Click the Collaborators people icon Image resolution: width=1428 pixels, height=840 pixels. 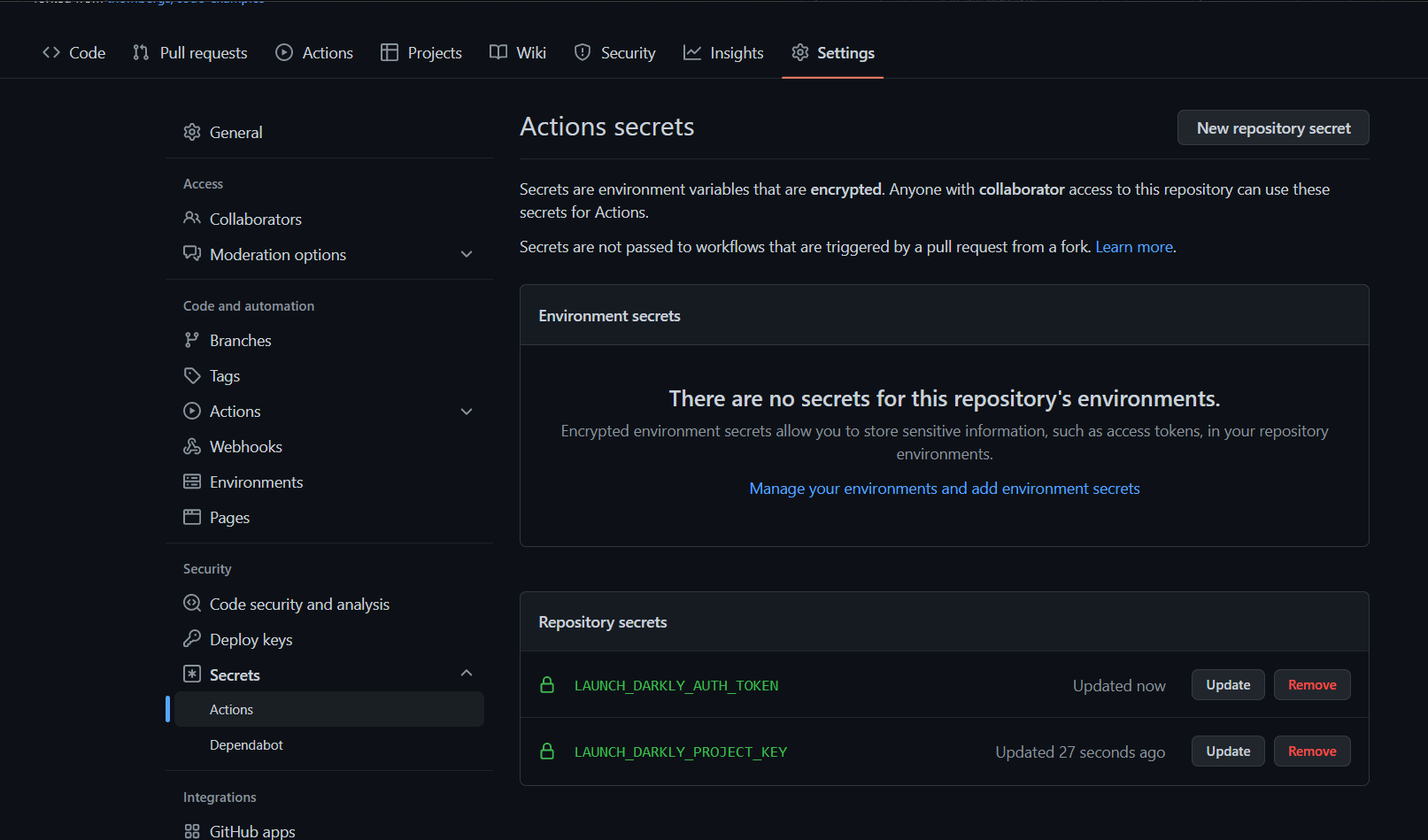tap(192, 218)
